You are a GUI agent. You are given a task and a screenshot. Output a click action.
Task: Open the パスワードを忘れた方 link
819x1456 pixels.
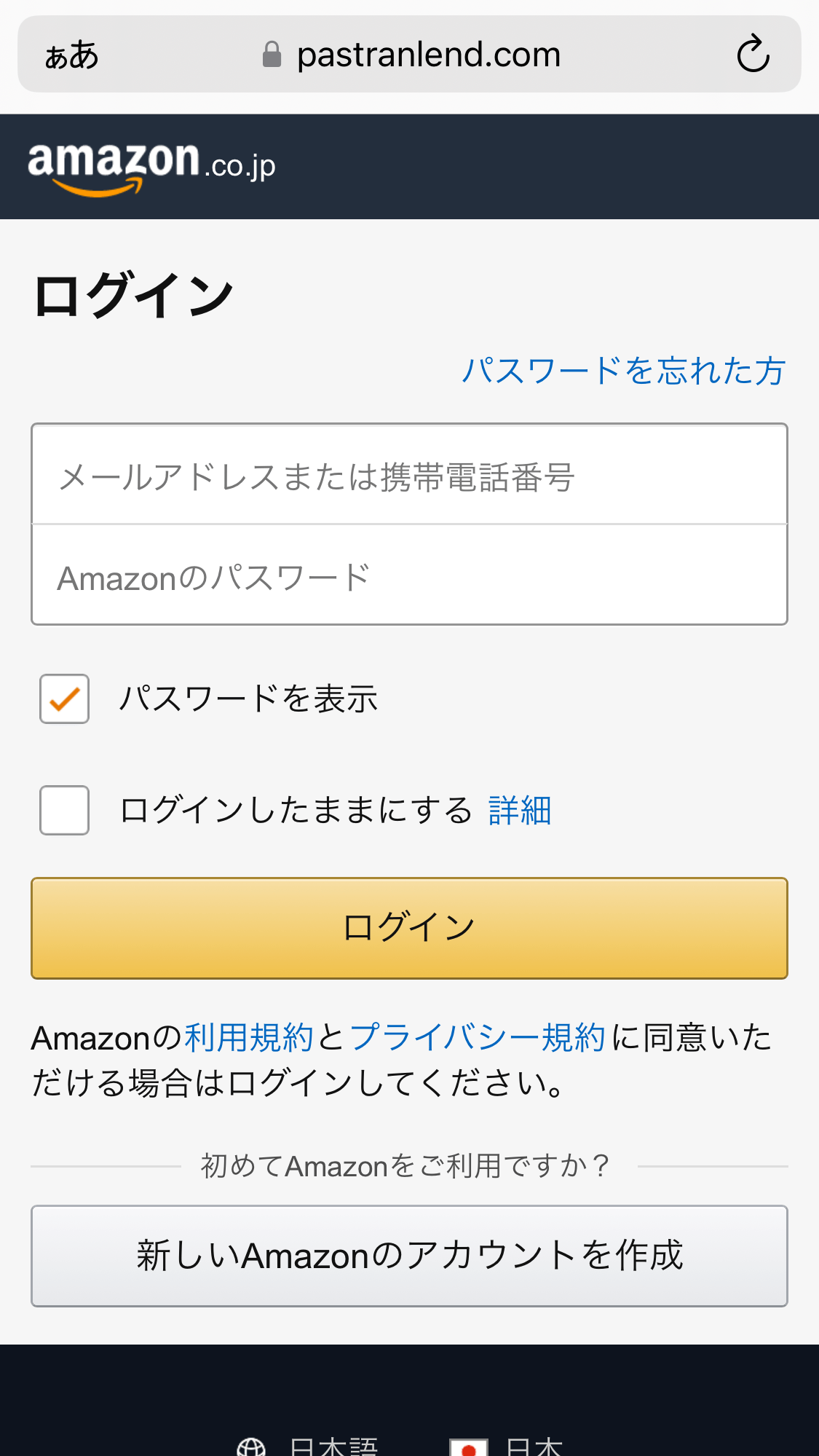tap(622, 372)
